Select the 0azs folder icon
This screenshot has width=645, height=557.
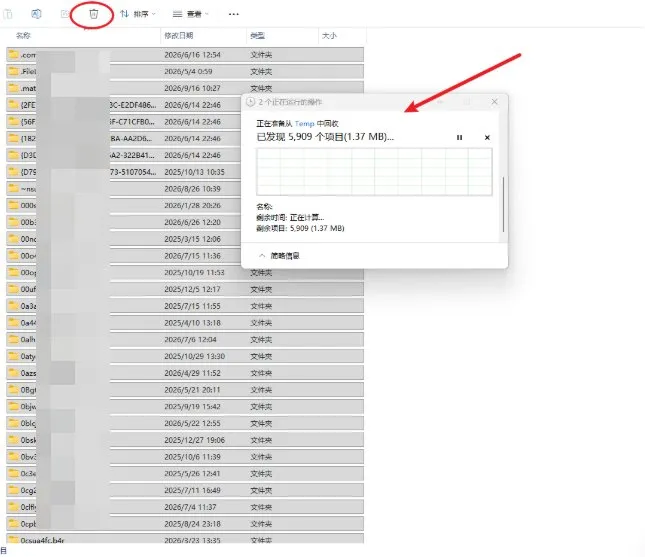14,373
